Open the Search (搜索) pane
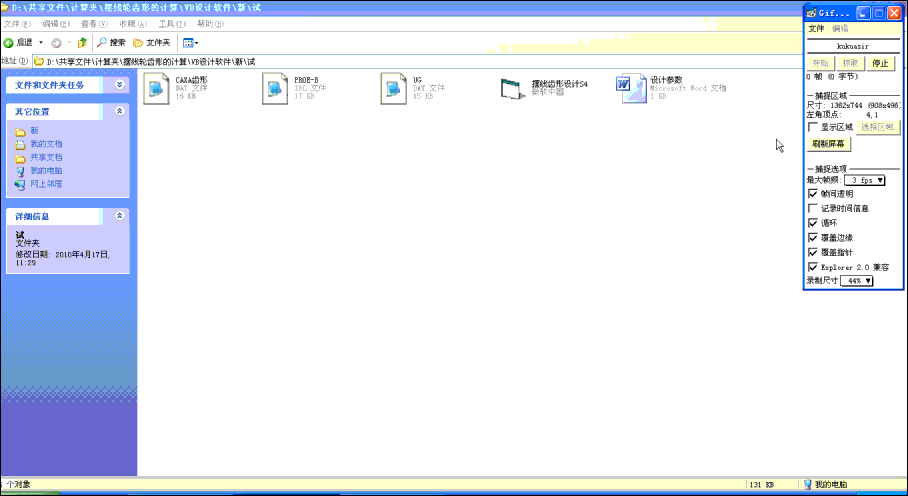The height and width of the screenshot is (496, 908). 111,42
